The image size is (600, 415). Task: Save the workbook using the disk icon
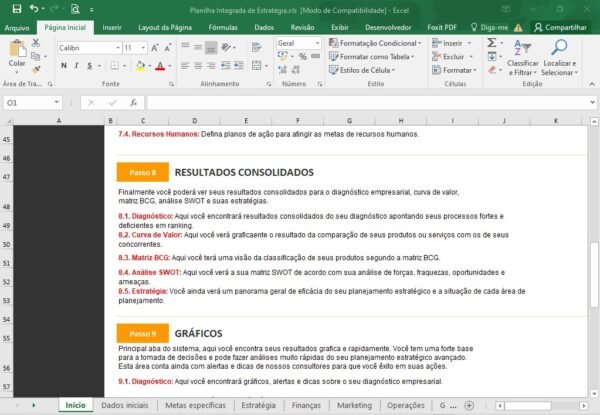pos(17,9)
